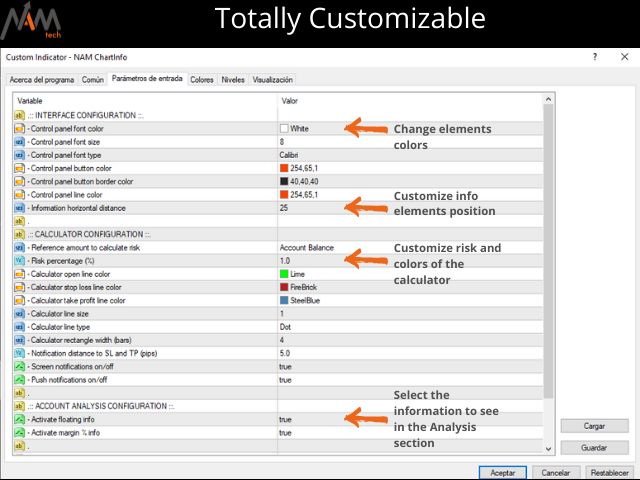The width and height of the screenshot is (640, 480).
Task: Close the Custom Indicator dialog
Action: (624, 57)
